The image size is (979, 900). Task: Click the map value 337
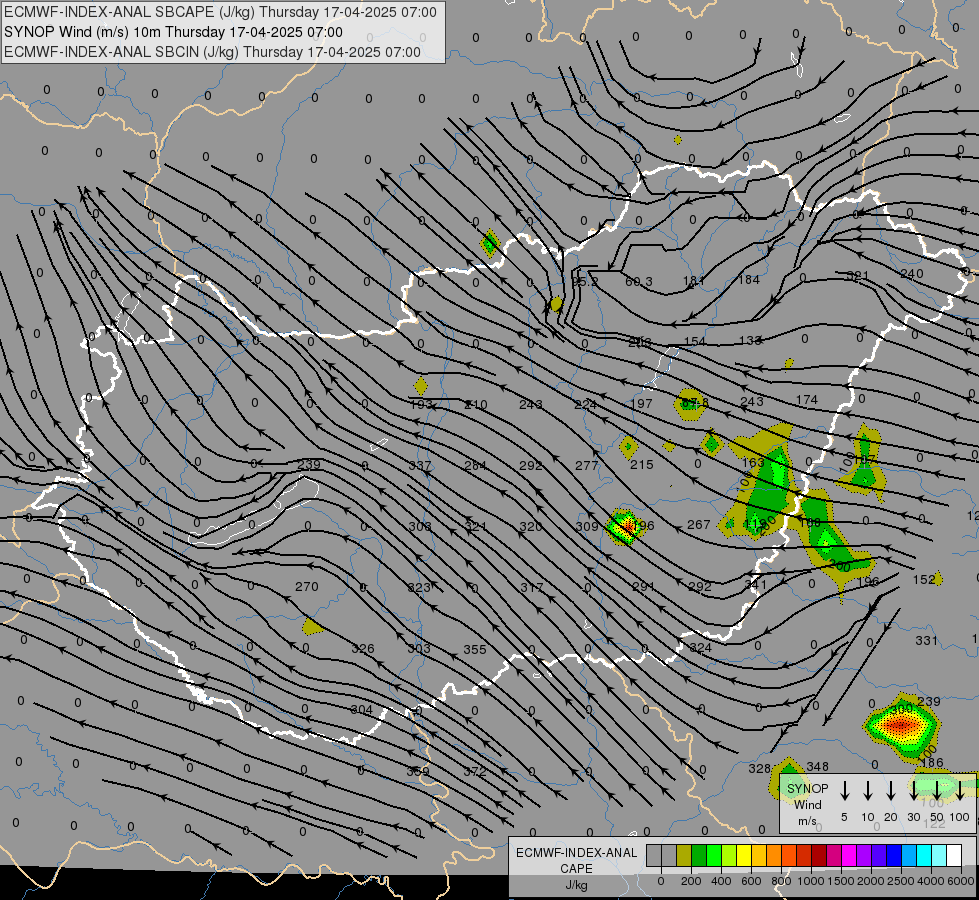420,466
